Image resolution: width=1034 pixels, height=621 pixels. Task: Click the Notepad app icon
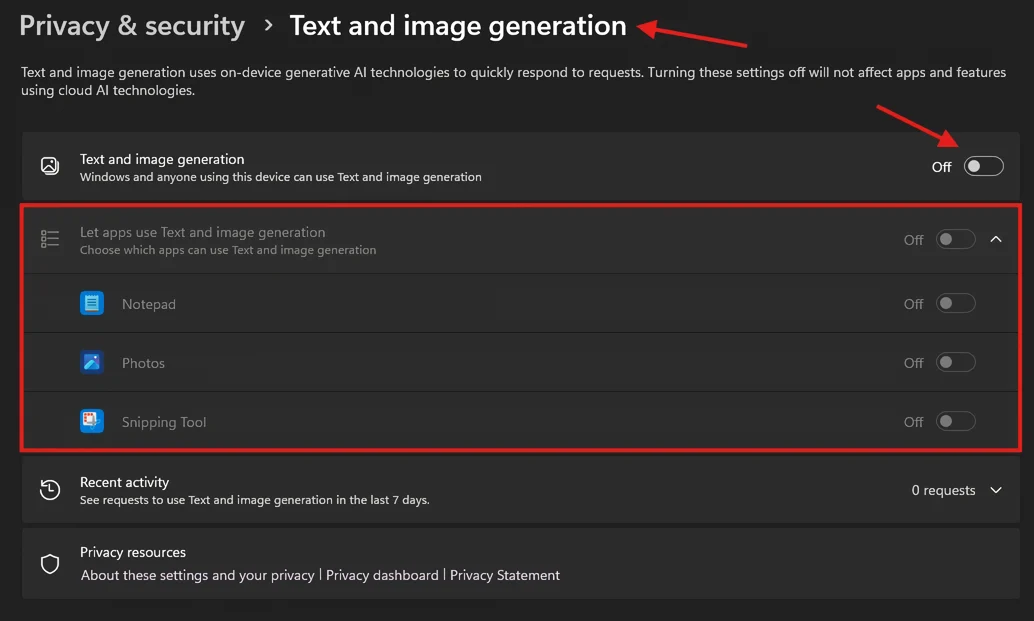(x=92, y=303)
